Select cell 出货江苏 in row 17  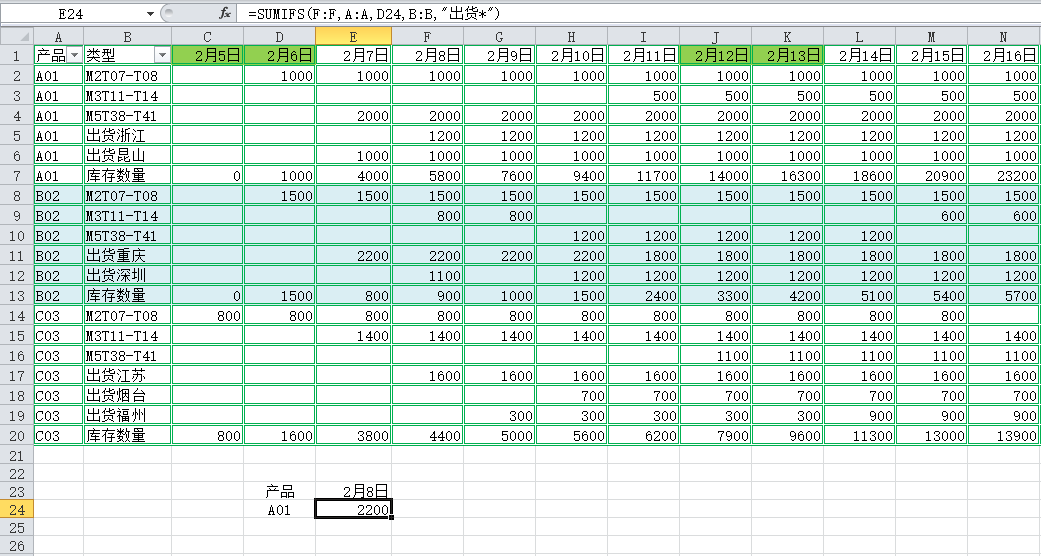coord(127,375)
